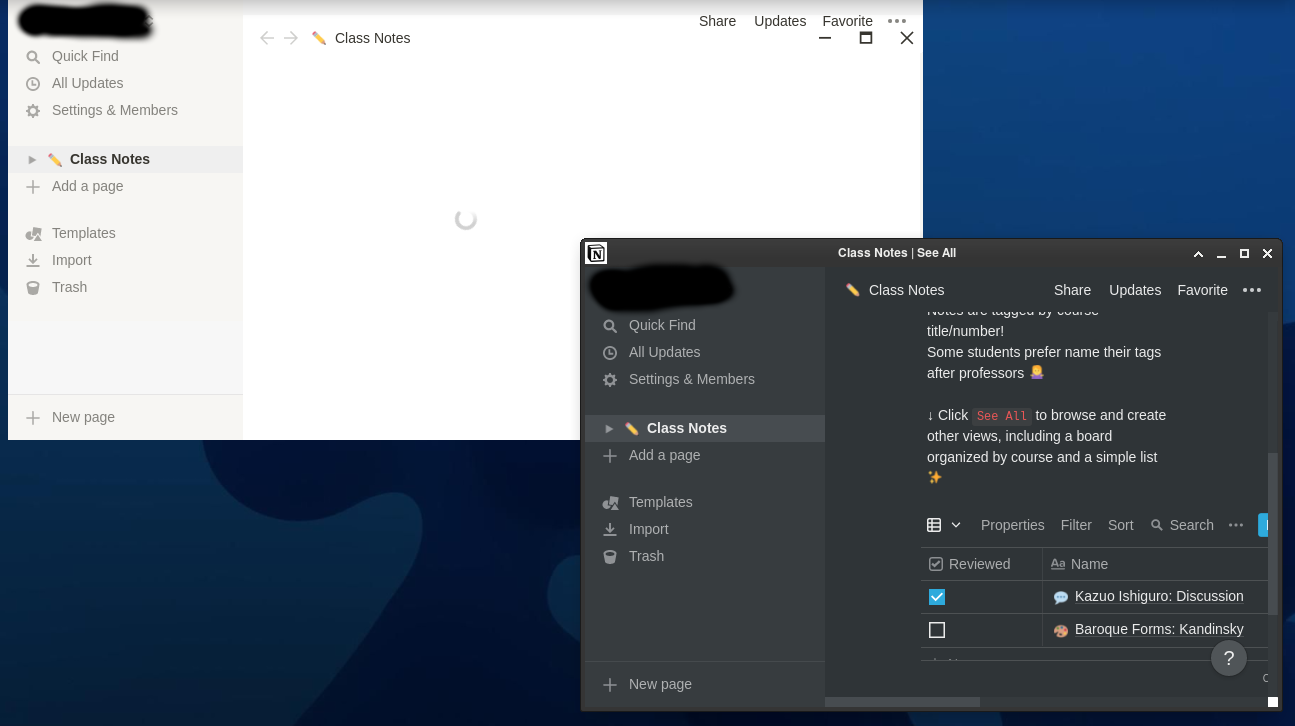
Task: Click the See All link in the note
Action: pos(1001,415)
